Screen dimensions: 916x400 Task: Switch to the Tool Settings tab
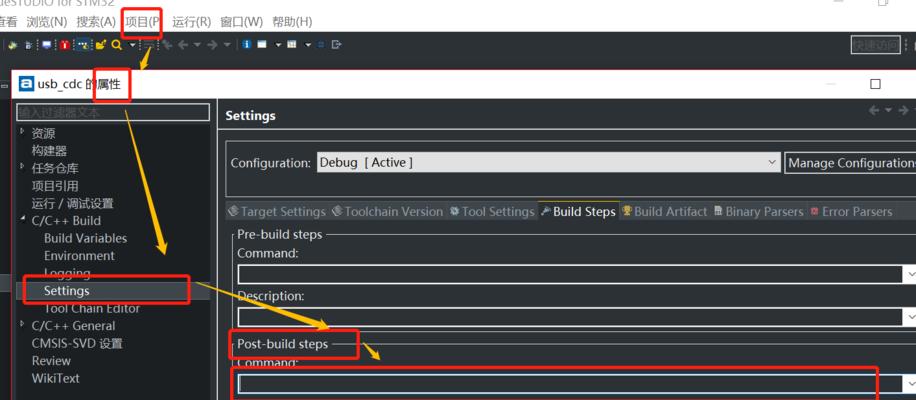pyautogui.click(x=491, y=211)
